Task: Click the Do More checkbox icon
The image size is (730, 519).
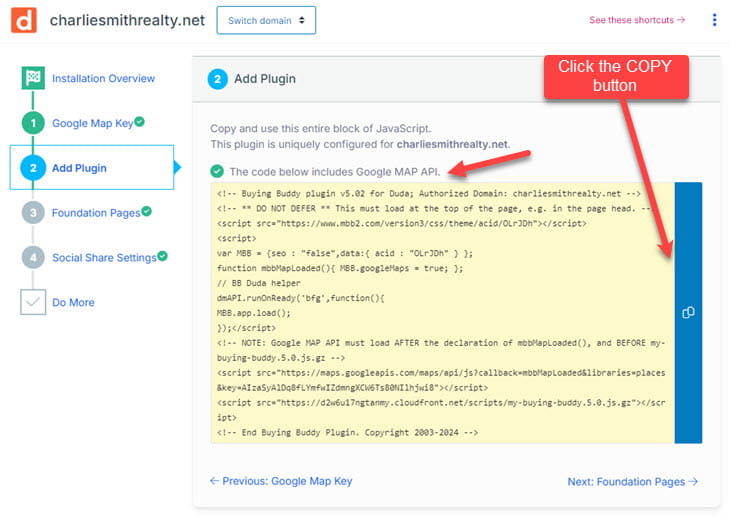Action: tap(33, 302)
